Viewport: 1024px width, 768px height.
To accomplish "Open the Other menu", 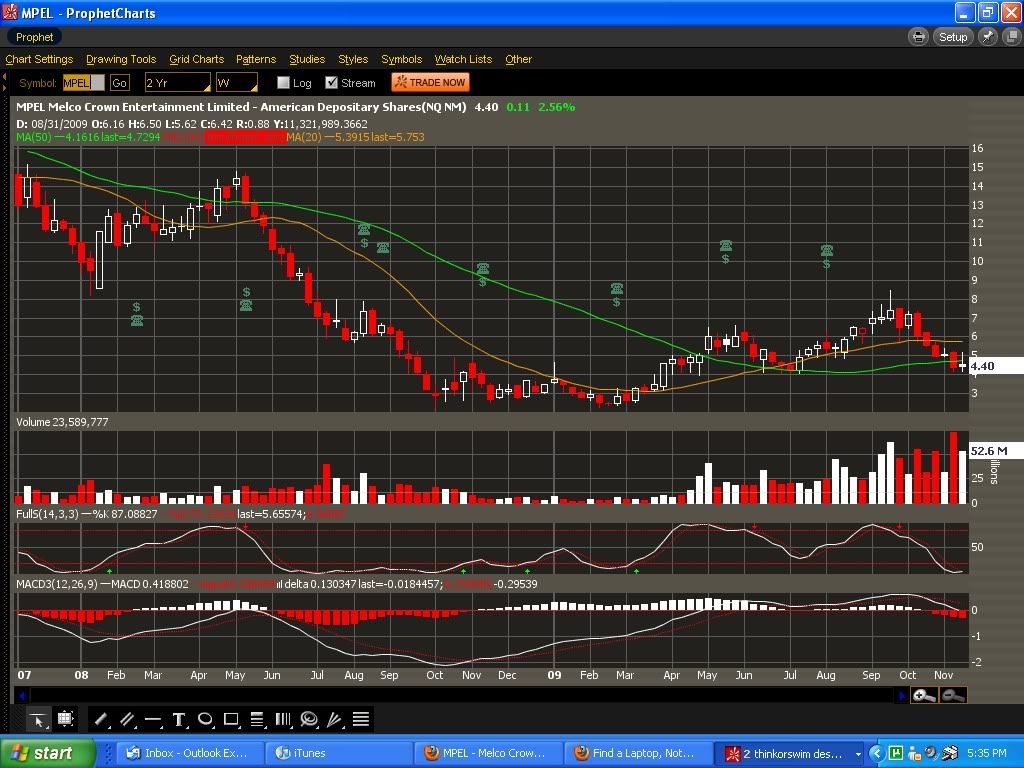I will [x=519, y=59].
